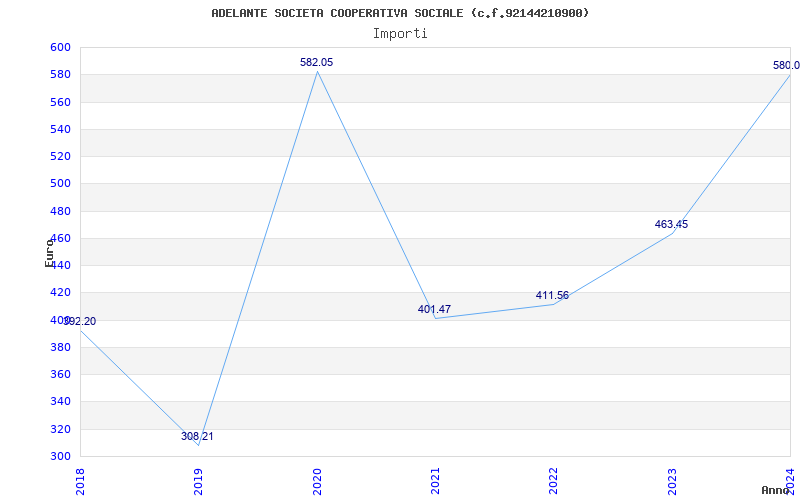The image size is (800, 500).
Task: Click the 420 y-axis value
Action: [x=60, y=293]
